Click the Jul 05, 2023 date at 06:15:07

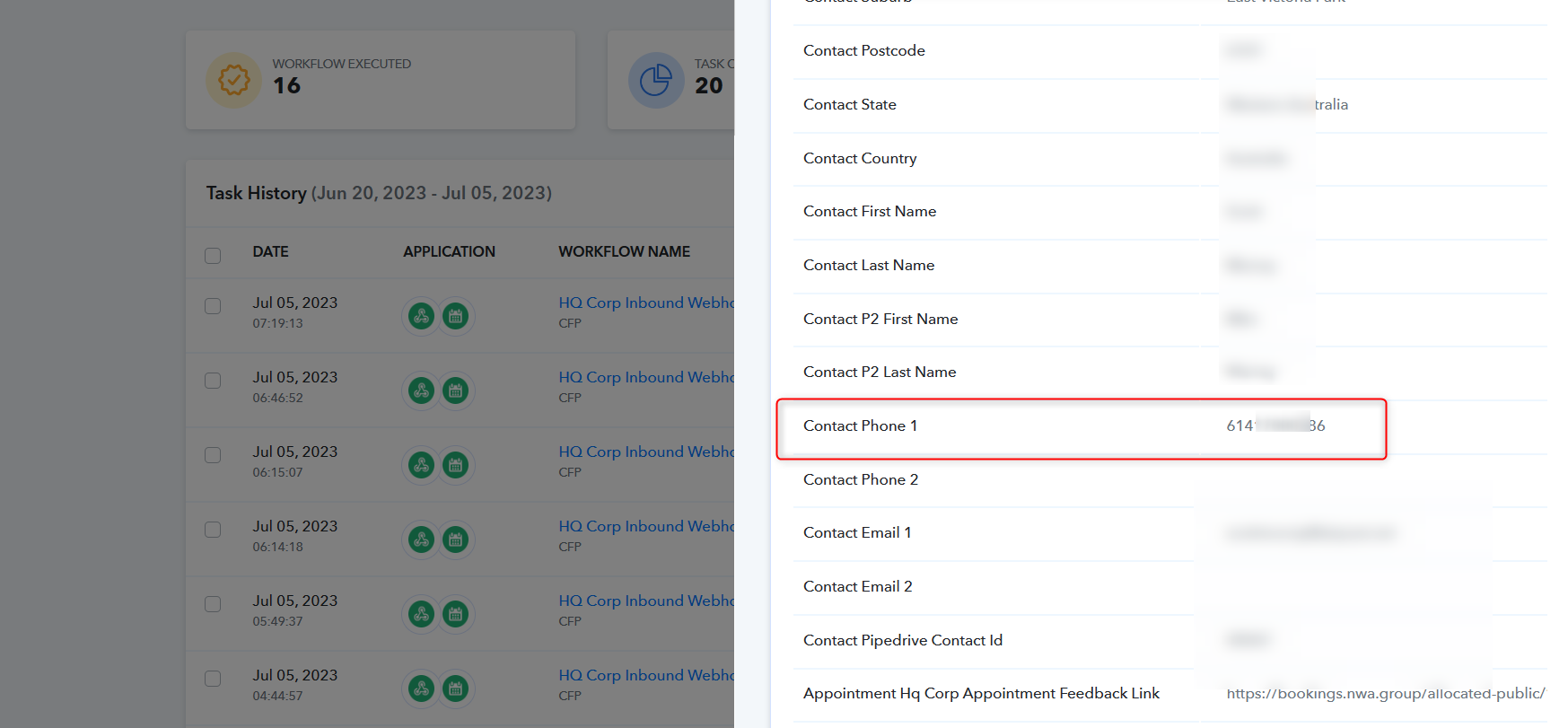295,452
